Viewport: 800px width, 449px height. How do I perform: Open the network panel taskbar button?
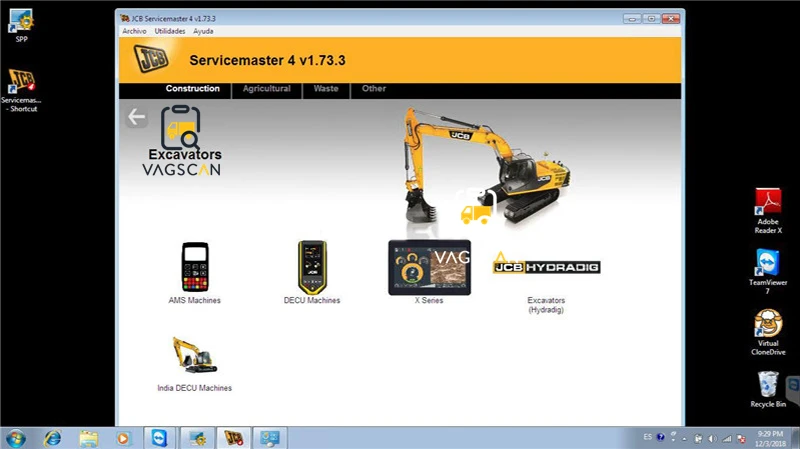(x=270, y=438)
